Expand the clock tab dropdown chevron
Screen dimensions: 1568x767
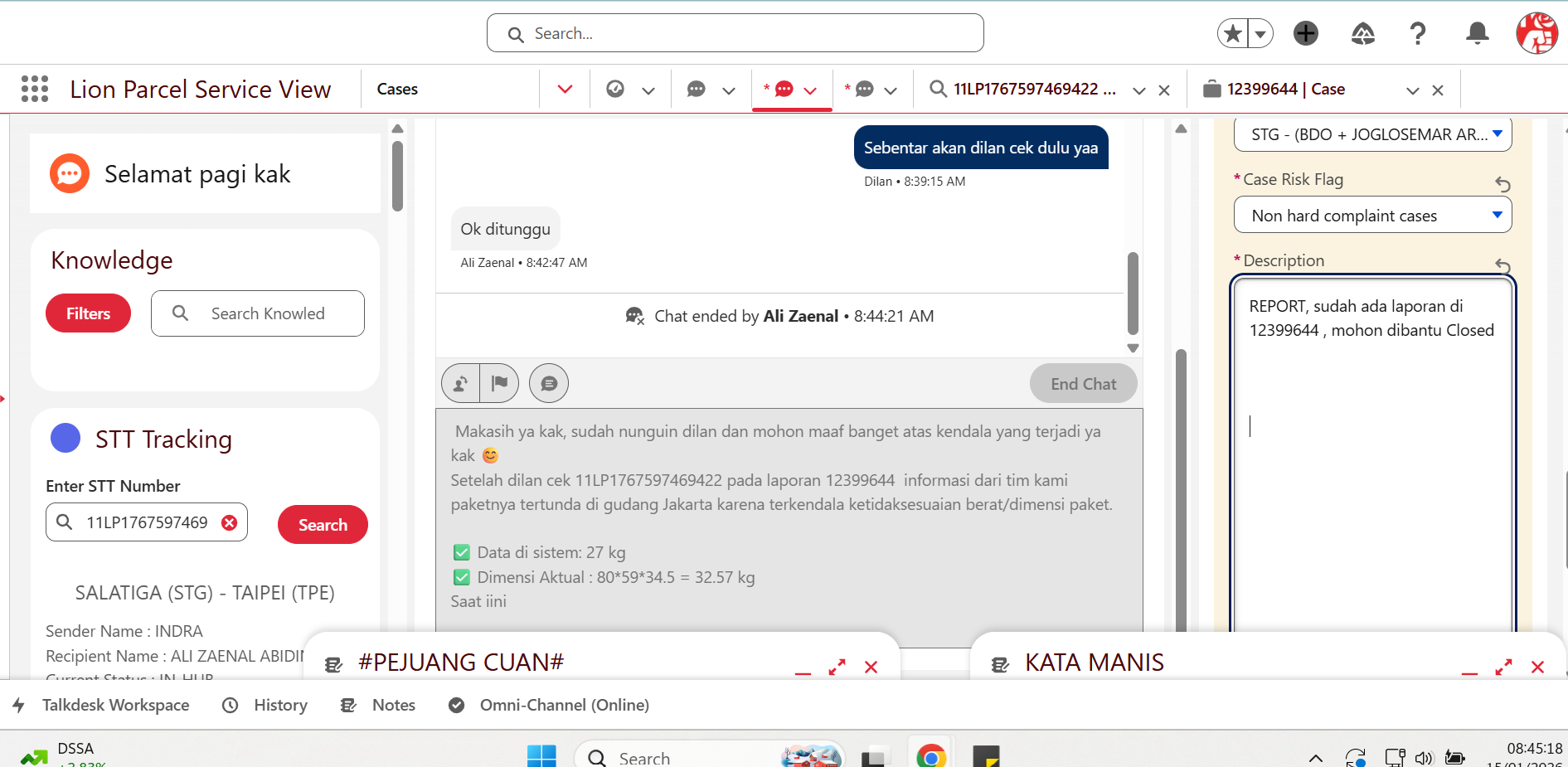pyautogui.click(x=648, y=90)
